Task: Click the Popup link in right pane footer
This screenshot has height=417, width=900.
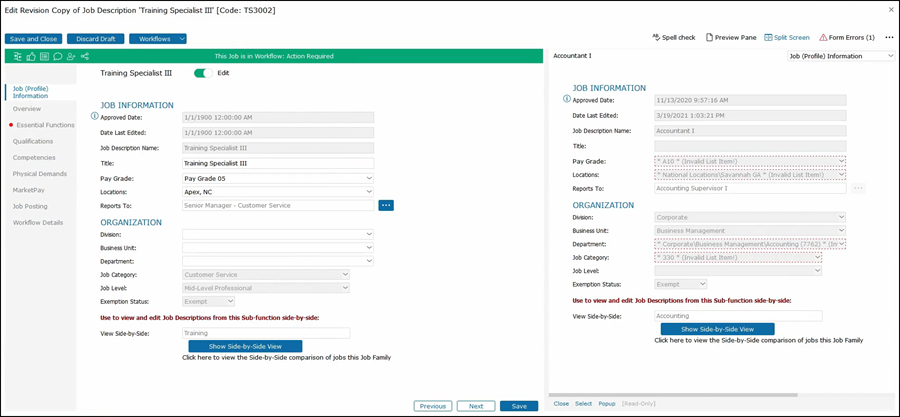Action: [x=607, y=403]
